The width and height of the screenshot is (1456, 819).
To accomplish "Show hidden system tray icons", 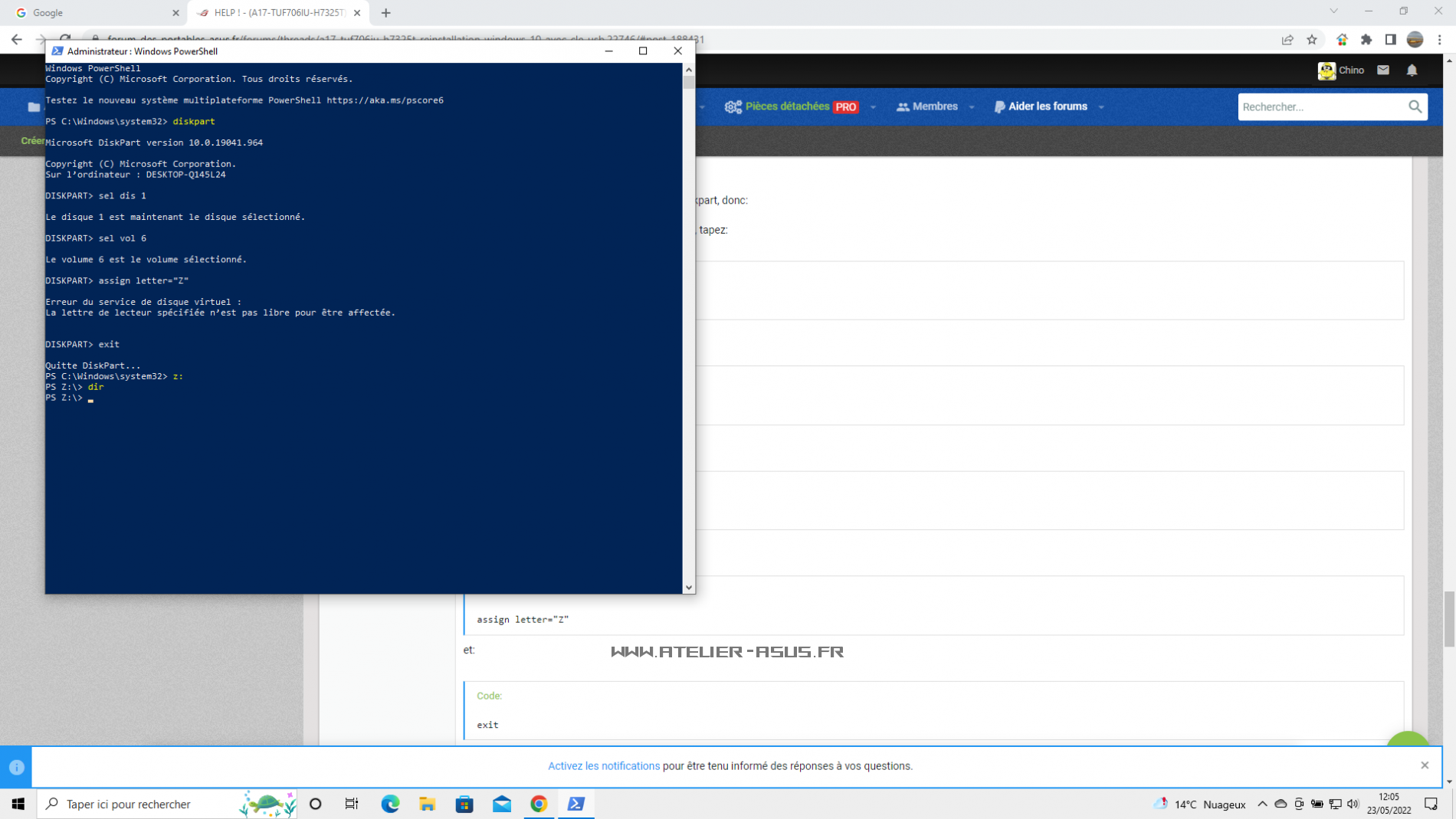I will pyautogui.click(x=1262, y=804).
